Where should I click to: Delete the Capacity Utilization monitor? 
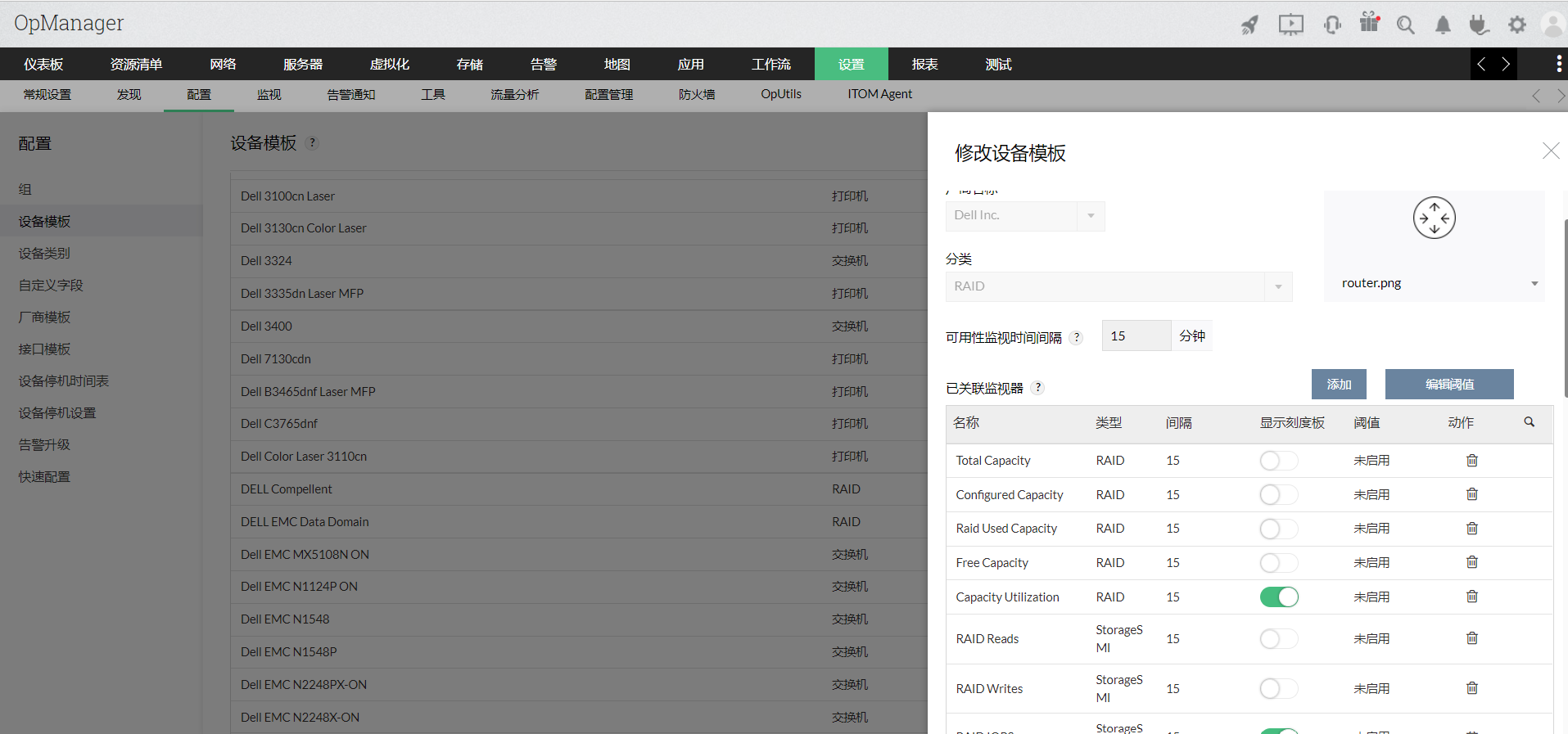pyautogui.click(x=1472, y=597)
